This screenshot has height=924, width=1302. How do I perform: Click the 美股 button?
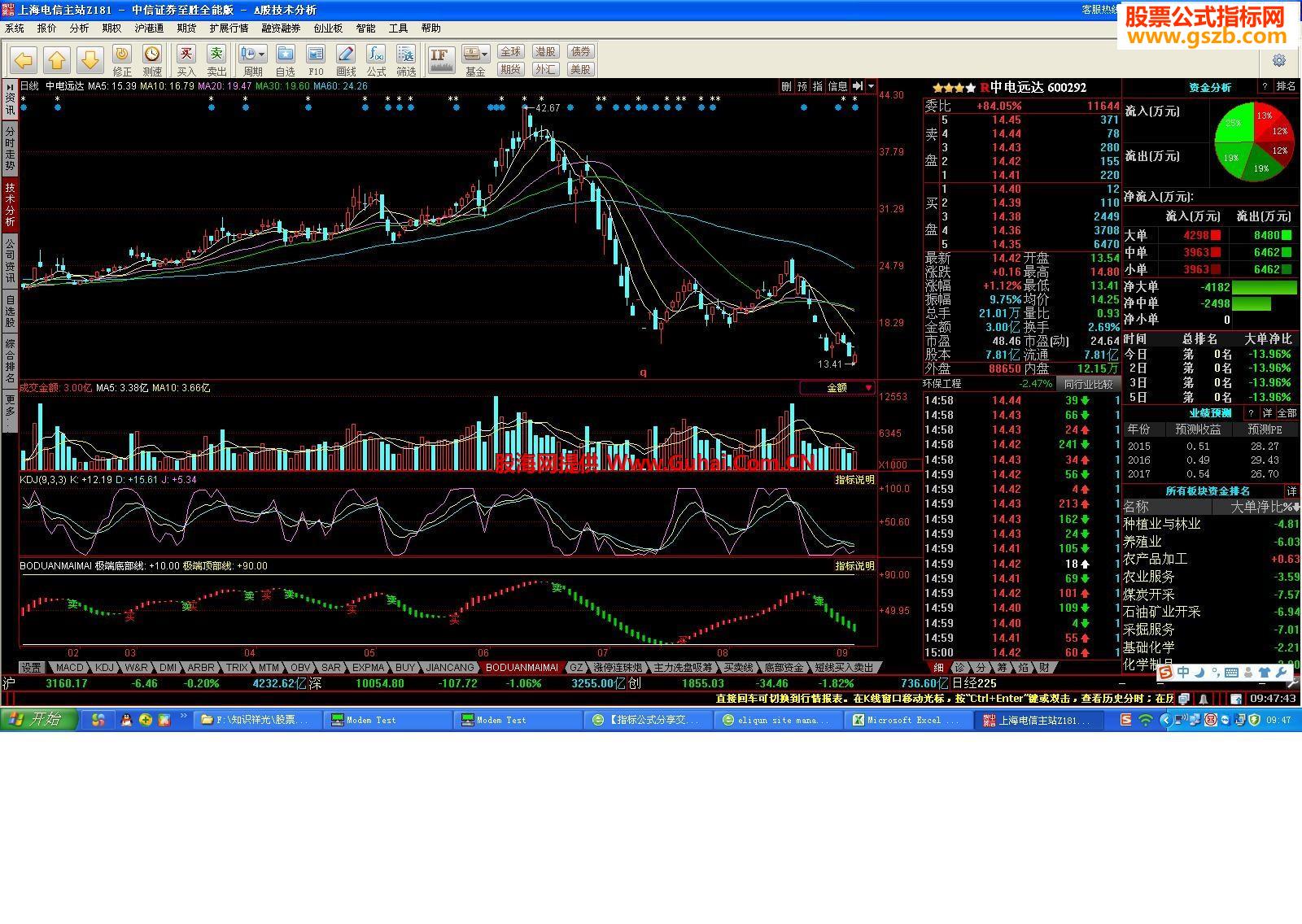[580, 69]
